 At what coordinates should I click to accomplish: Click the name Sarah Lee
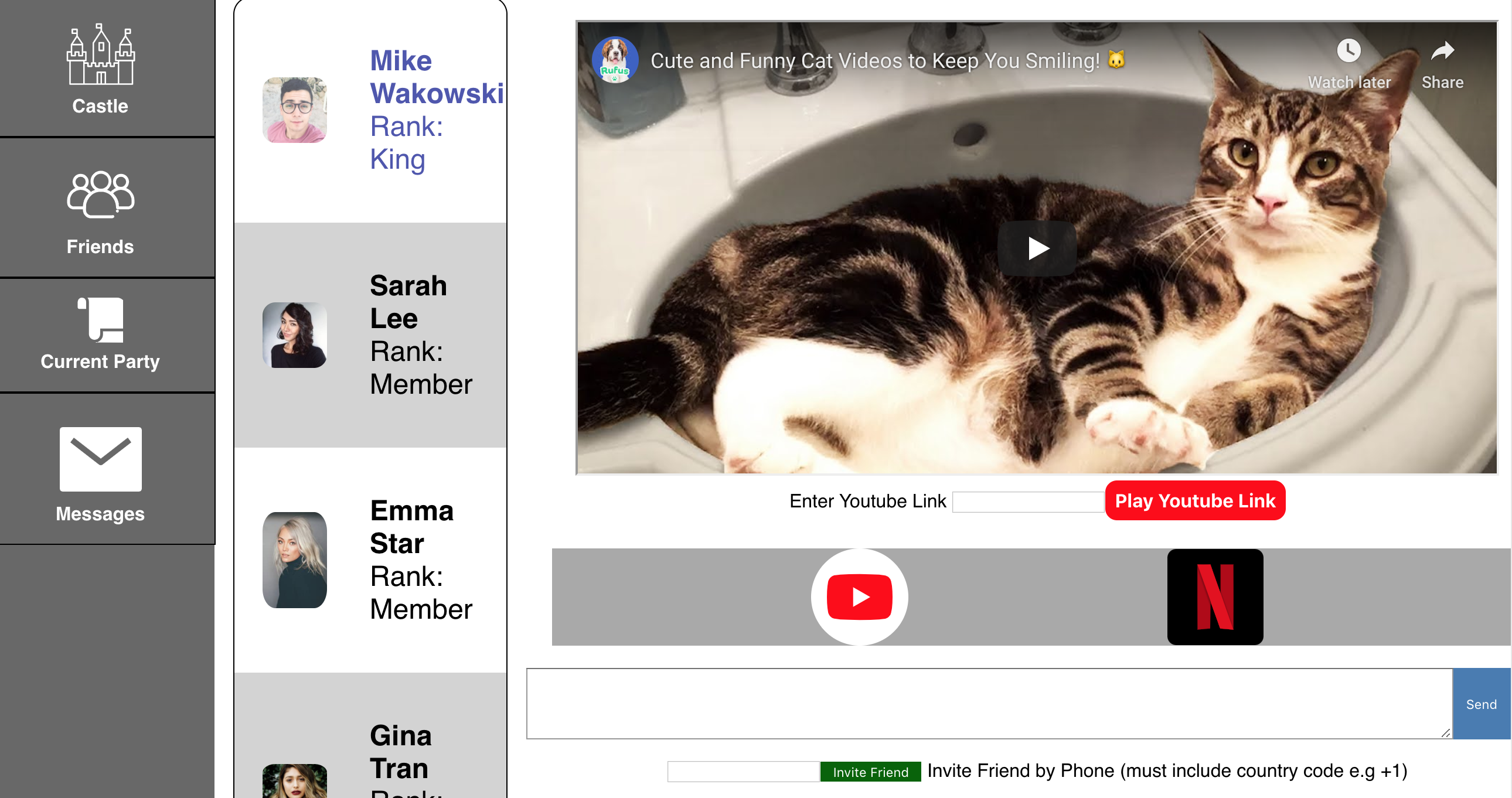pyautogui.click(x=408, y=302)
